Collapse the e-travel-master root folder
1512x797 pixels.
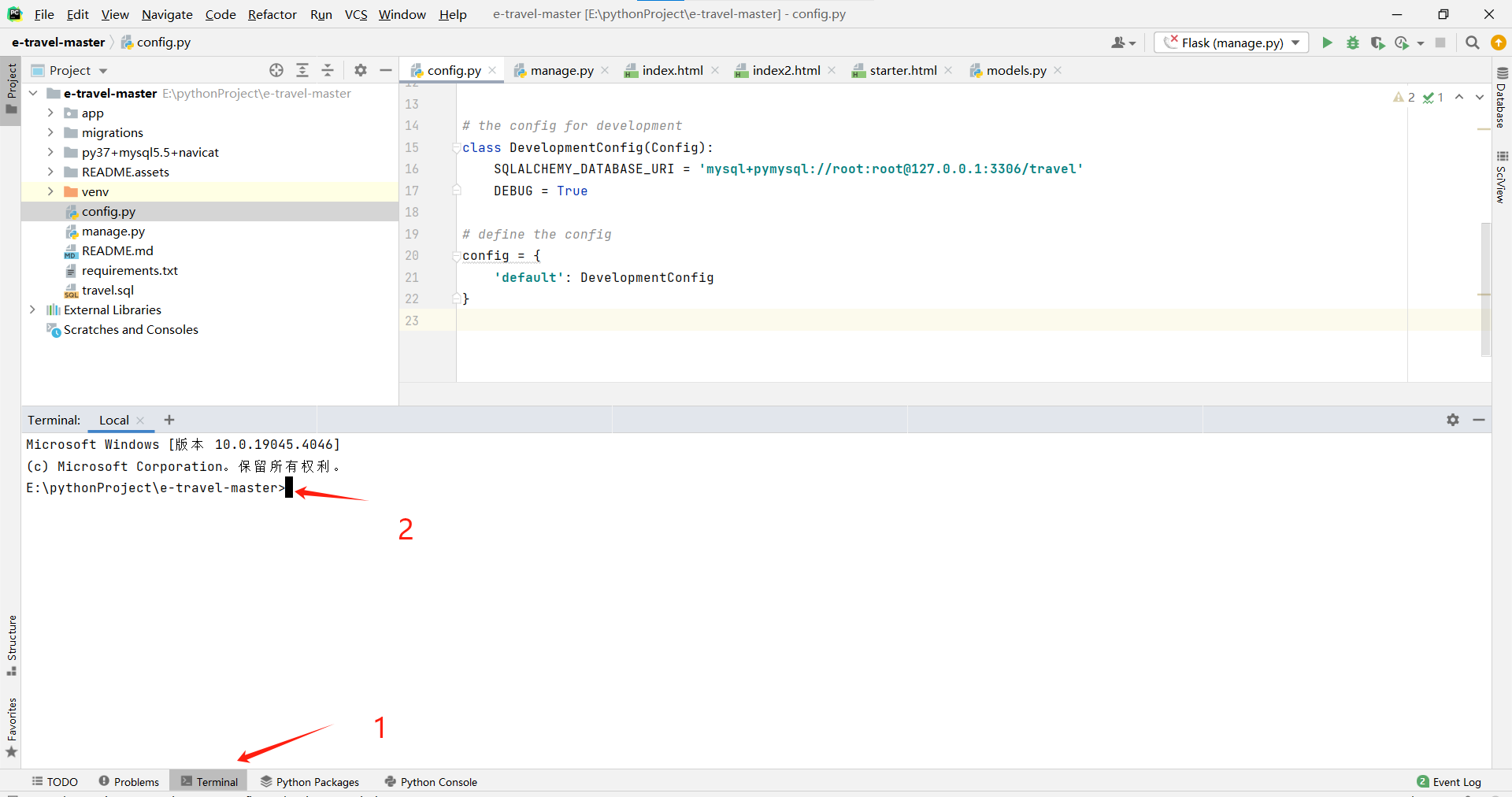[33, 93]
